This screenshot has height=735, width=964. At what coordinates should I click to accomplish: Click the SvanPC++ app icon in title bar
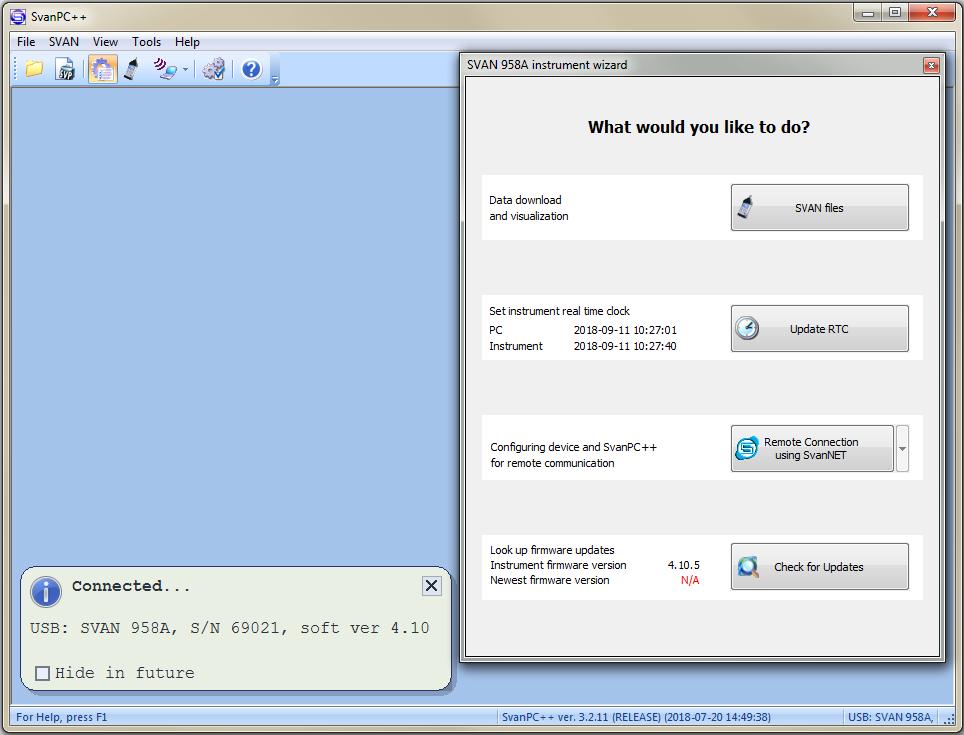coord(18,17)
